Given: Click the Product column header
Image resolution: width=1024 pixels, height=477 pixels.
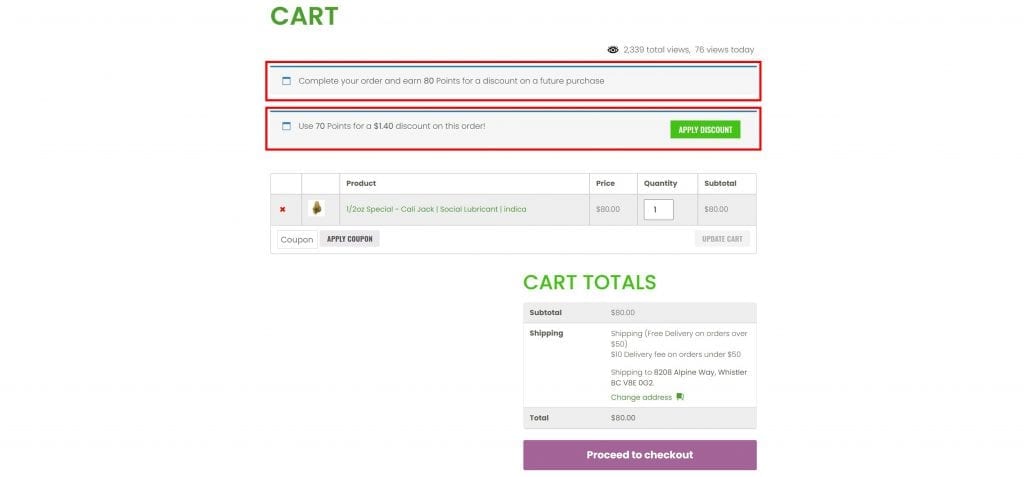Looking at the screenshot, I should (361, 183).
